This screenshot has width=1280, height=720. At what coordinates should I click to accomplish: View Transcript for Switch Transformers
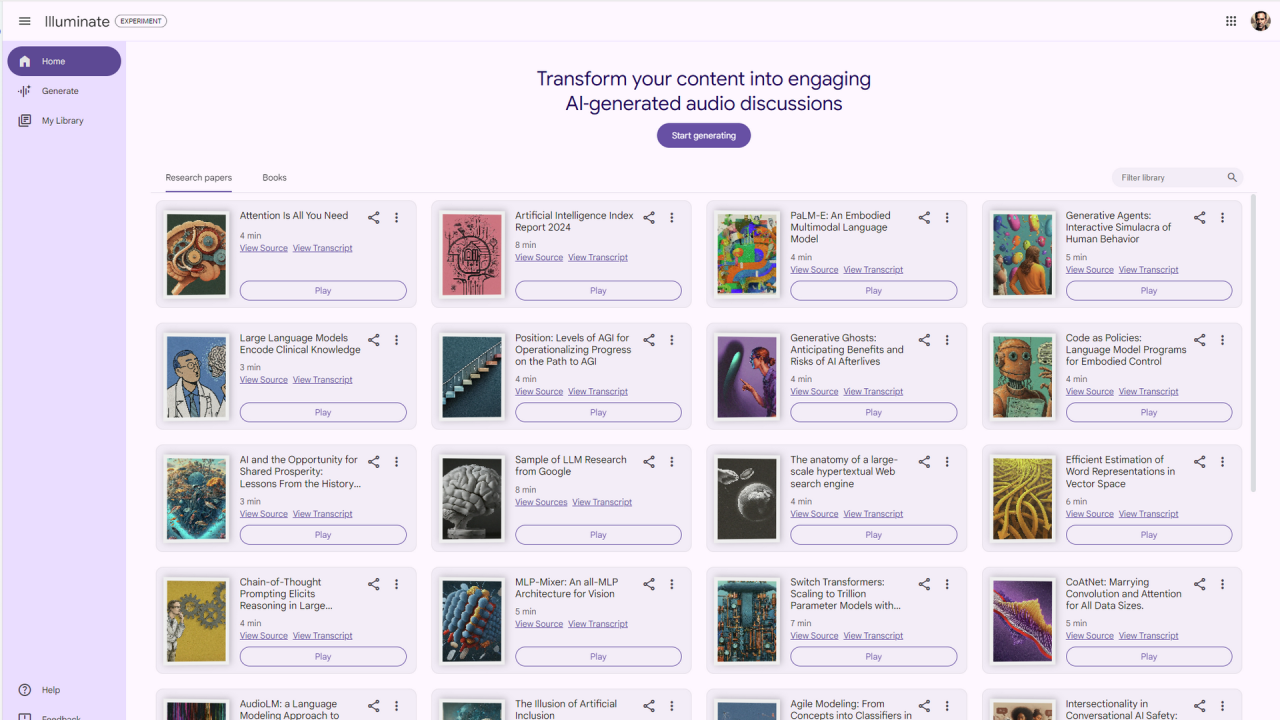click(x=873, y=636)
